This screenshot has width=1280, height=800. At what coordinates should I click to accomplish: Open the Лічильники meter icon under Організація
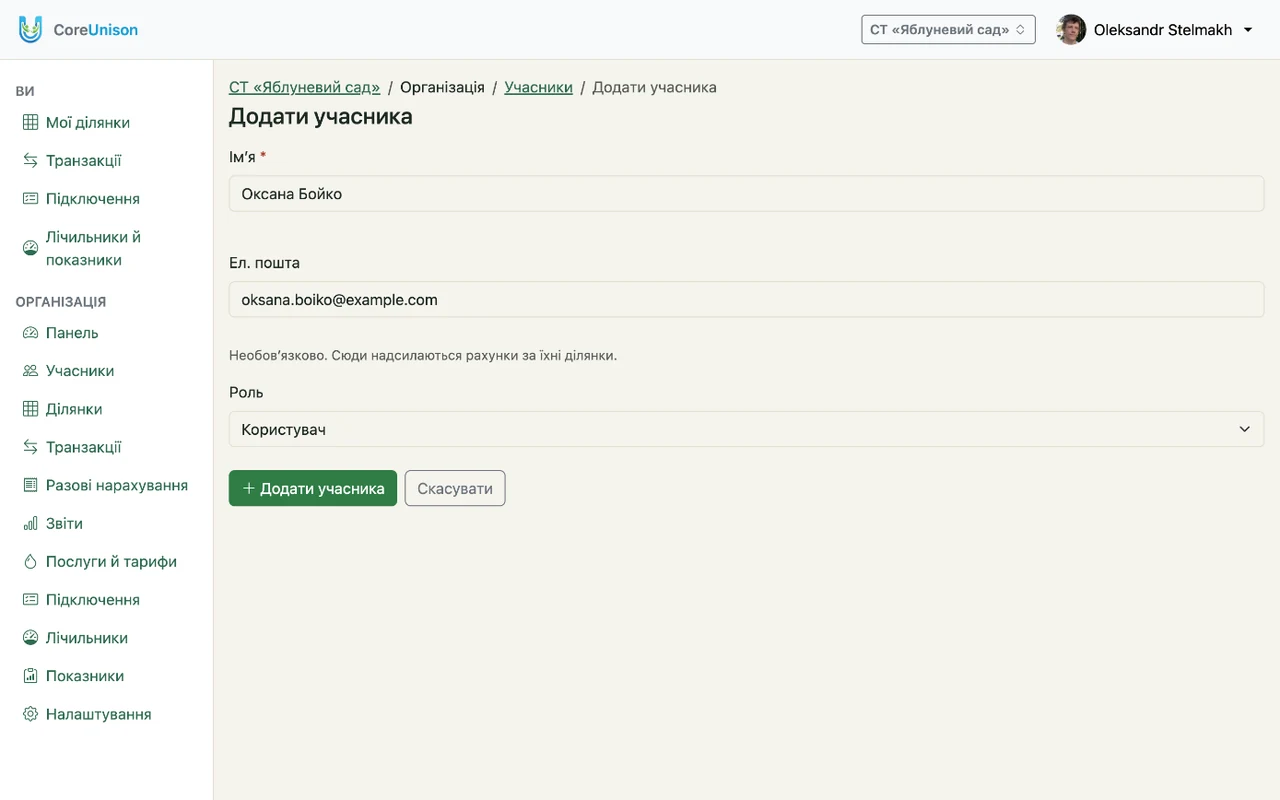pyautogui.click(x=30, y=638)
